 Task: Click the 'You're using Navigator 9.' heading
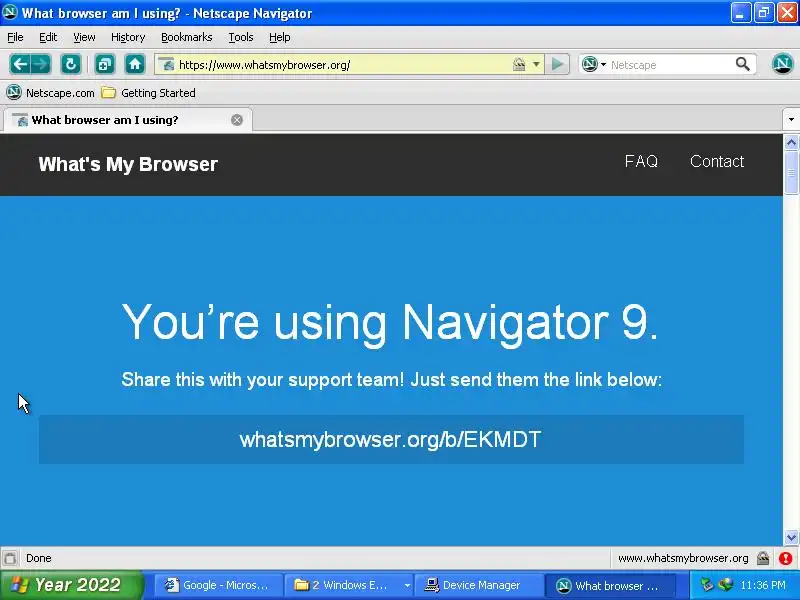click(390, 322)
